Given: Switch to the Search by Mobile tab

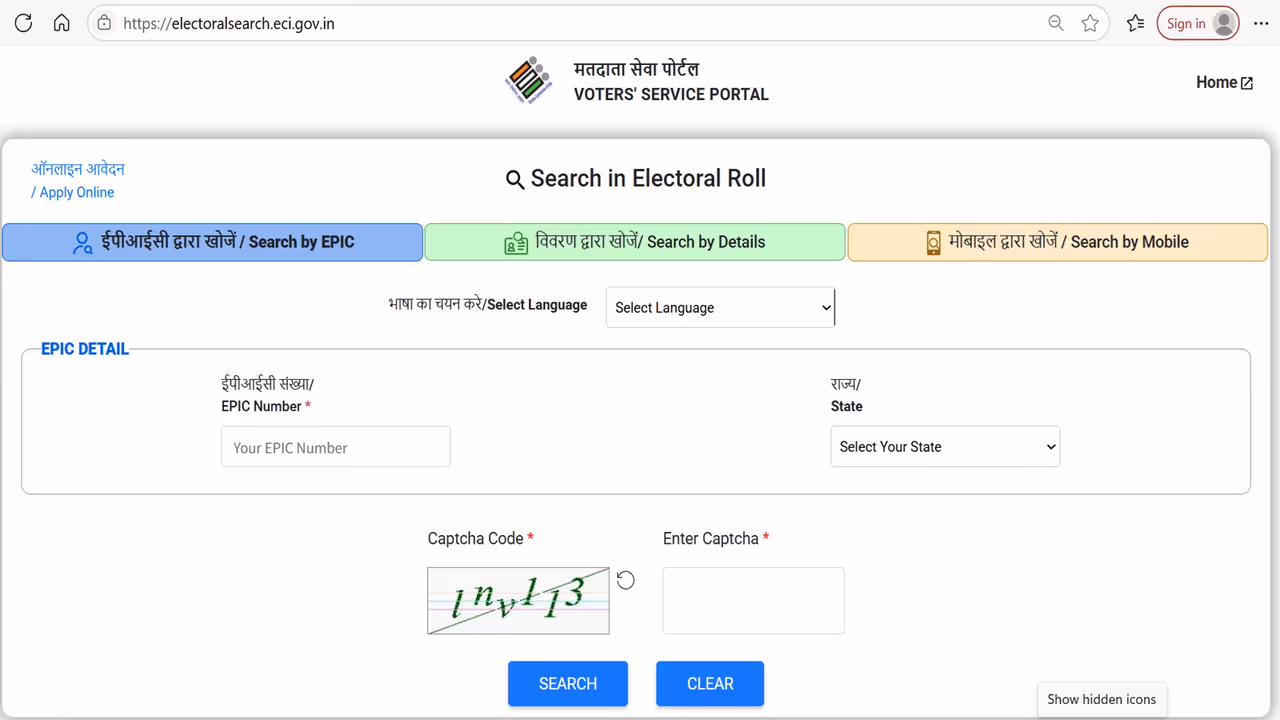Looking at the screenshot, I should tap(1057, 242).
